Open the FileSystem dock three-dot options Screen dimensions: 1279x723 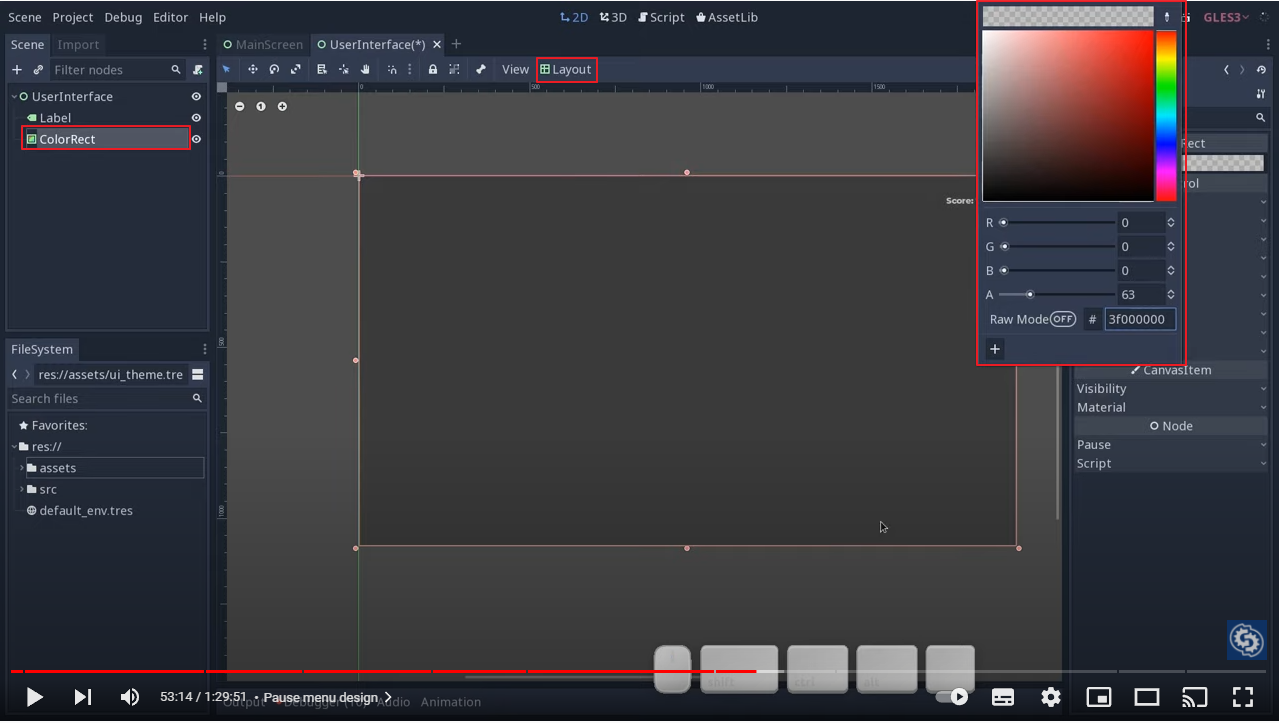tap(204, 349)
